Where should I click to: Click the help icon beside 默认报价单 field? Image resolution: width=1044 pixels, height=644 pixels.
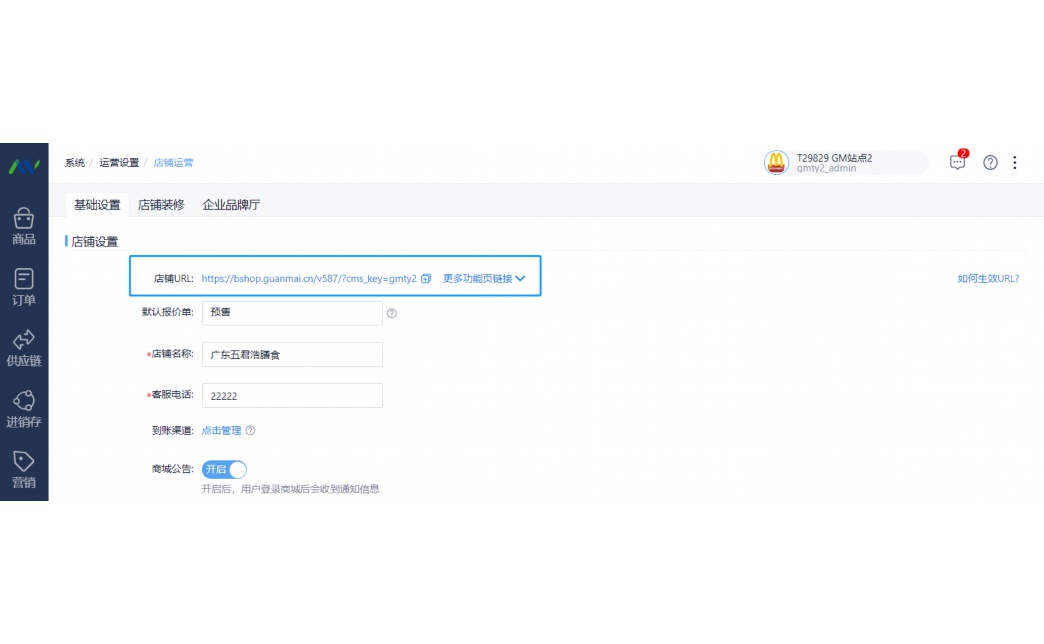point(391,313)
